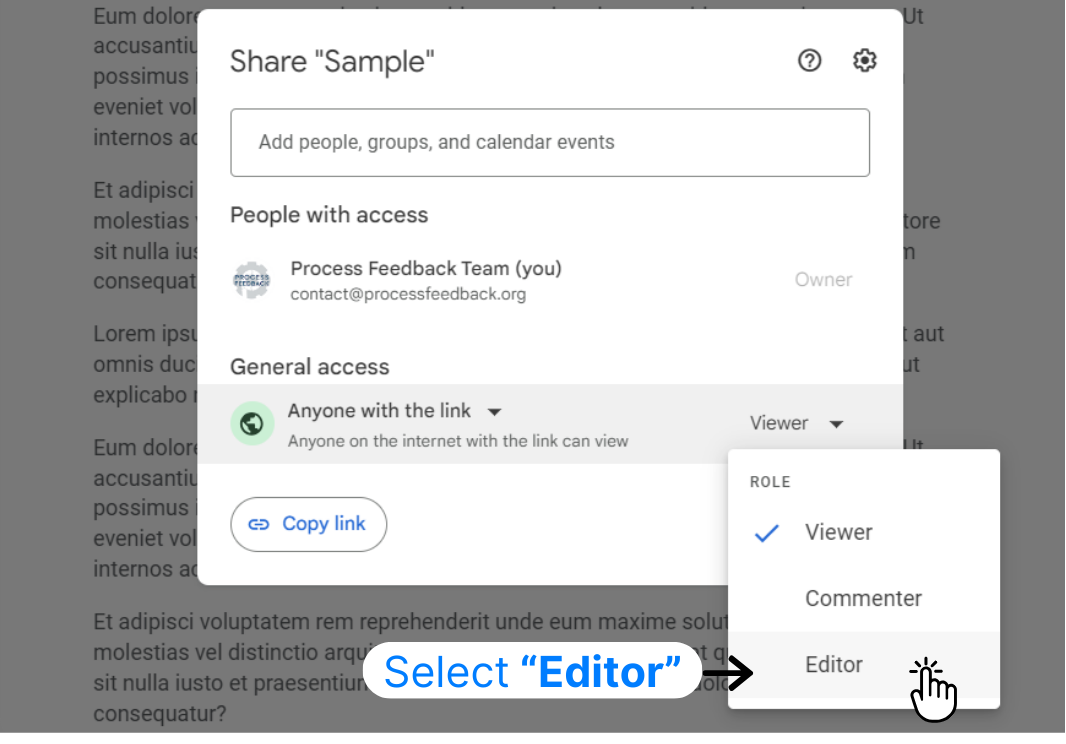Viewport: 1066px width, 744px height.
Task: Click the Process Feedback Team avatar
Action: 252,280
